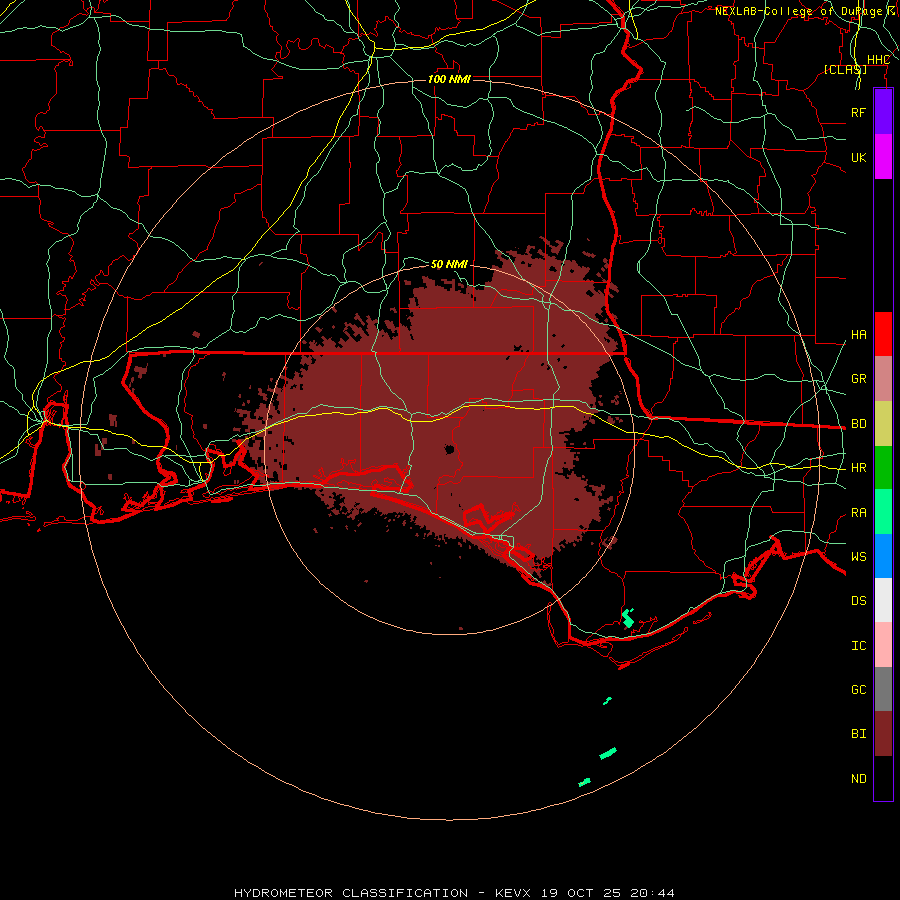The image size is (900, 900).
Task: Click the "BD" legend label
Action: click(x=858, y=424)
